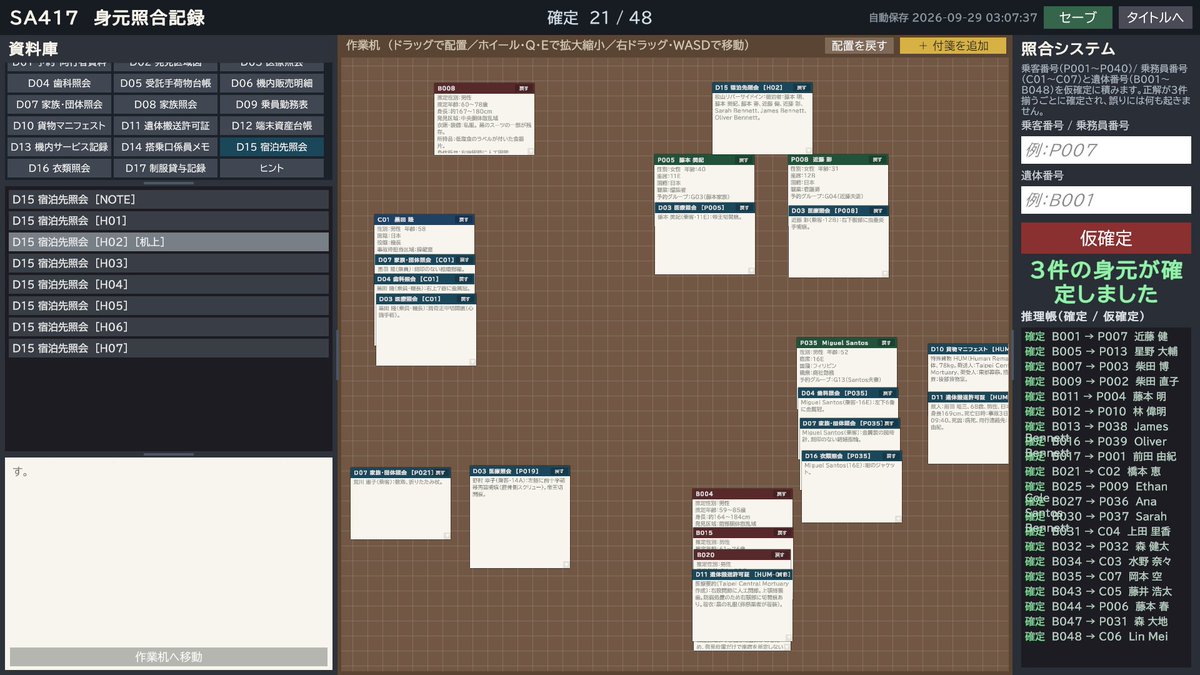Click 戻す on the D16 衣類照会 [P035] card
1200x675 pixels.
pos(891,456)
